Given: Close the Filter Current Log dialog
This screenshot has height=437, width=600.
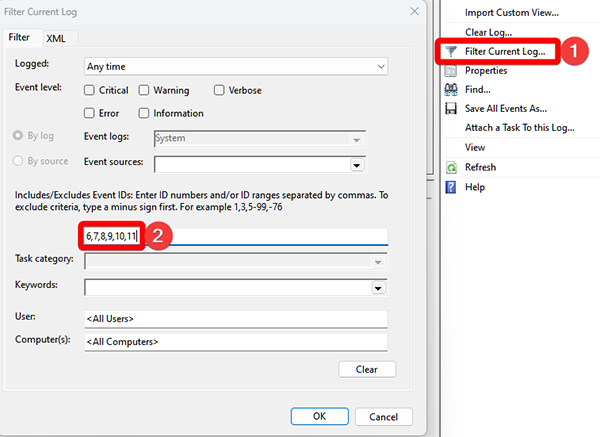Looking at the screenshot, I should tap(414, 10).
